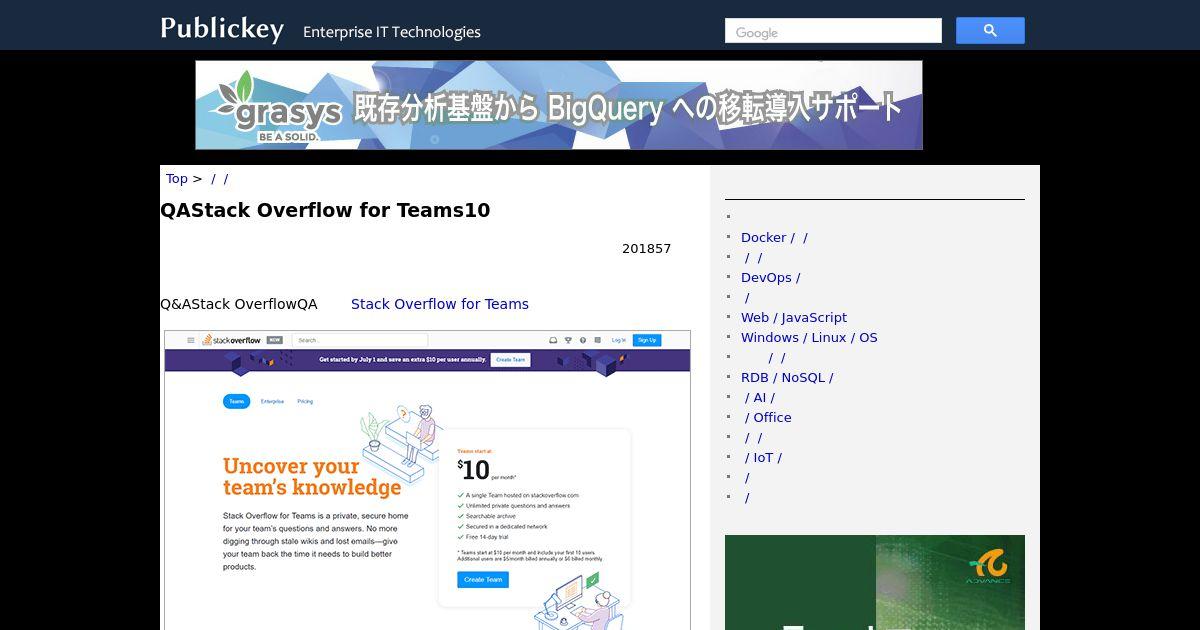1200x630 pixels.
Task: Open the DevOps category link
Action: 770,277
